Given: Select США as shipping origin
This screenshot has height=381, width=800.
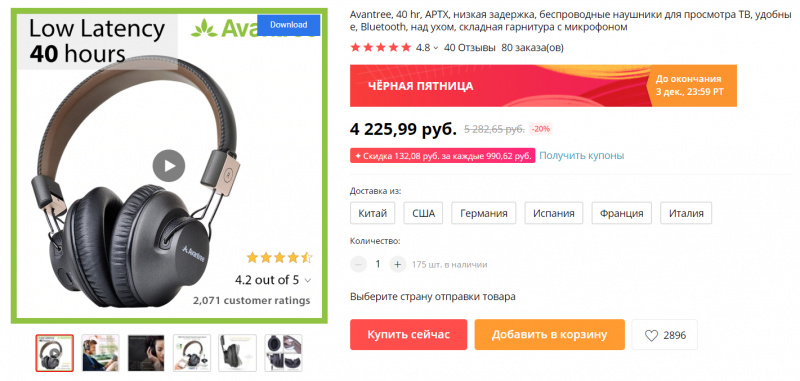Looking at the screenshot, I should (x=423, y=213).
